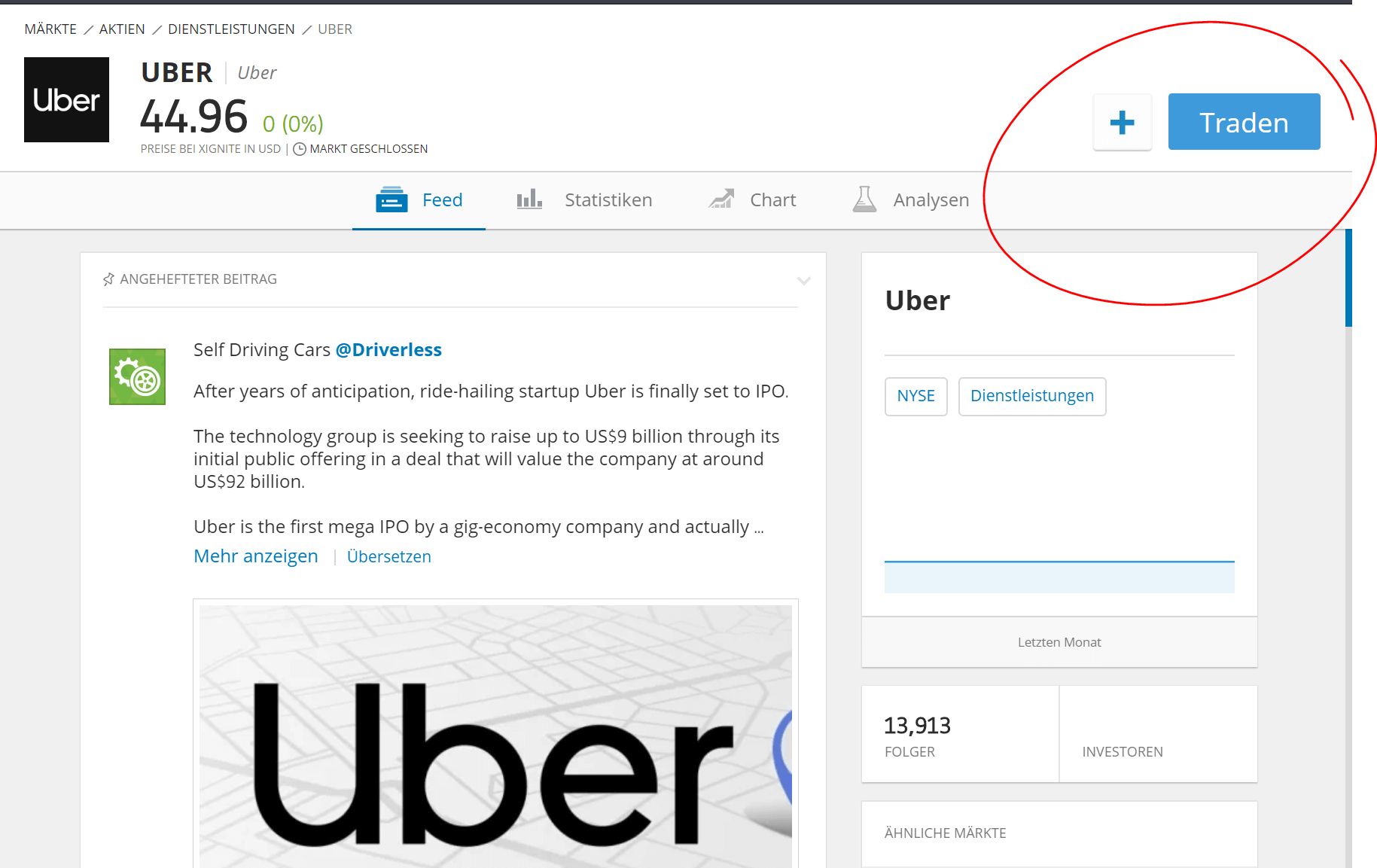Click the ÄHNLICHE MÄRKTE heading
1377x868 pixels.
click(x=945, y=833)
